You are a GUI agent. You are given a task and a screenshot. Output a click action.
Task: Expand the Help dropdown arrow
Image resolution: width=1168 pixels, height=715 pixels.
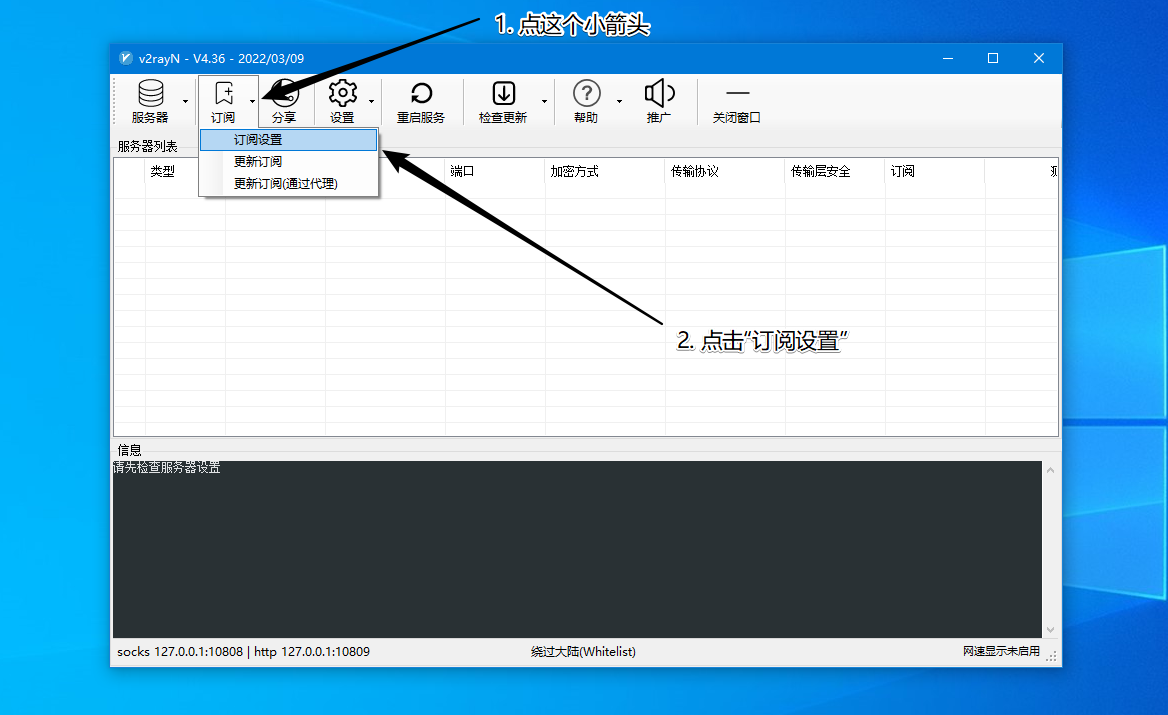tap(619, 101)
